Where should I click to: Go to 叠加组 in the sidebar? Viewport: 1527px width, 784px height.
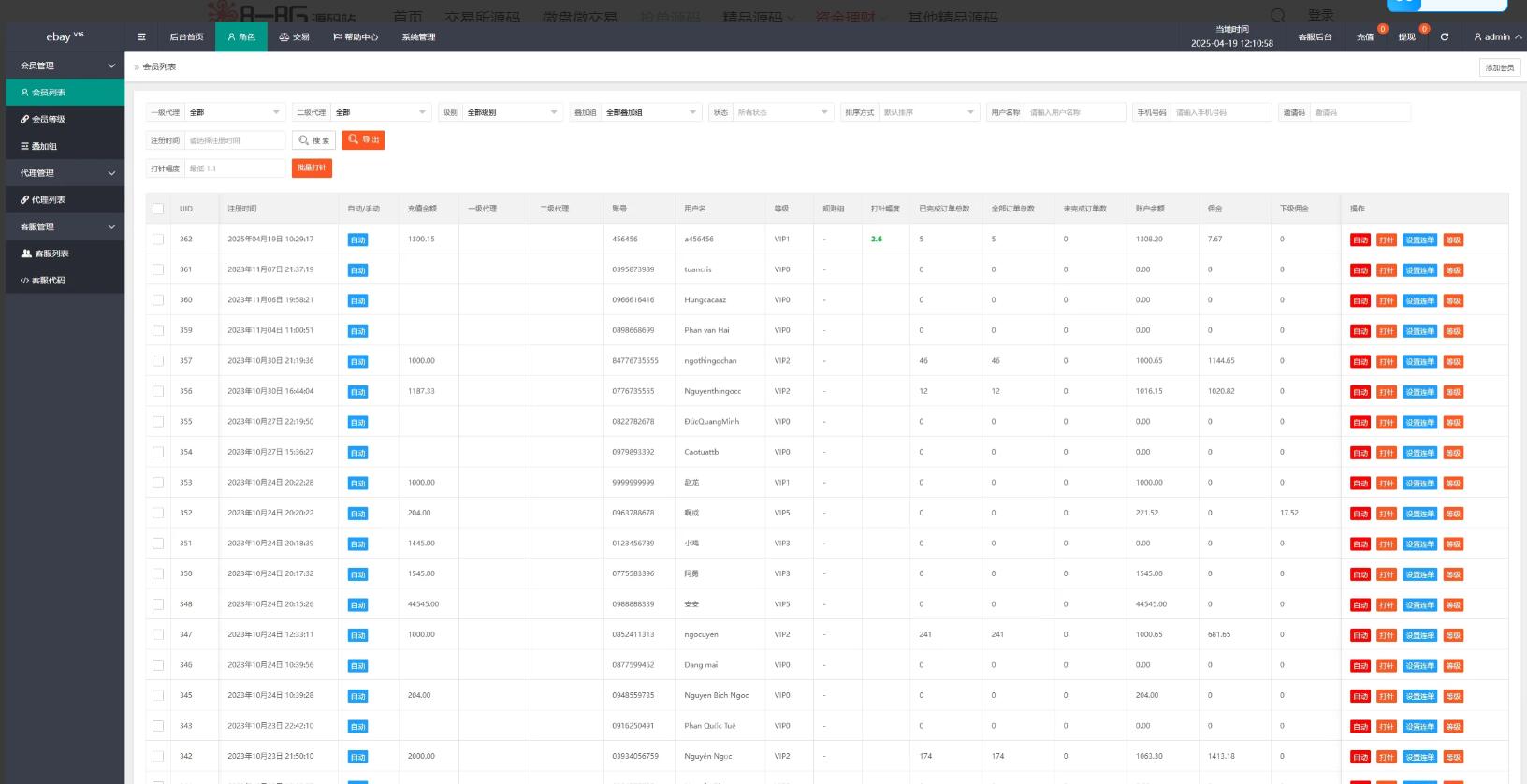(65, 147)
